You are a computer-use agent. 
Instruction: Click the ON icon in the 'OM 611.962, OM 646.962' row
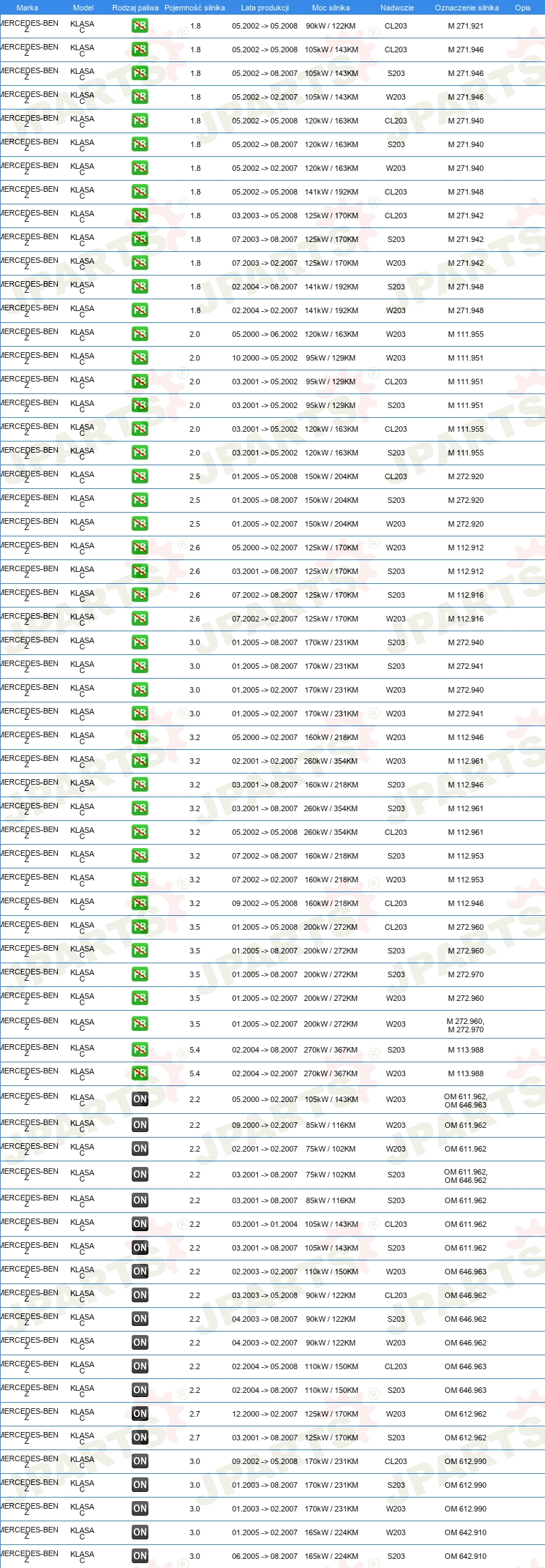pos(140,1175)
